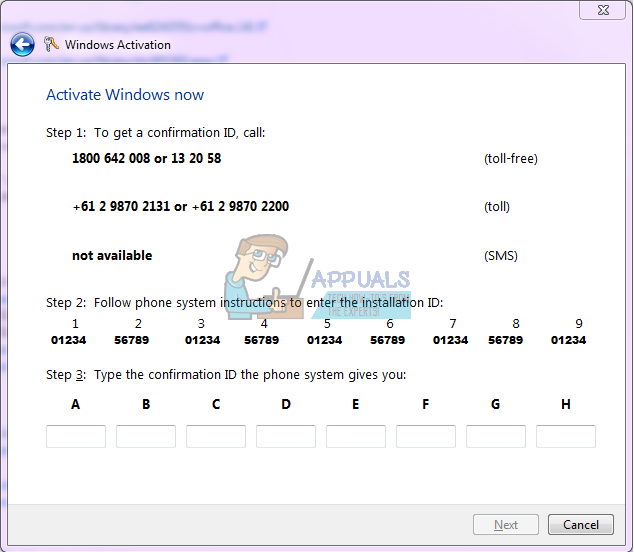Click the toll number +61 2 9870 2131

[121, 206]
